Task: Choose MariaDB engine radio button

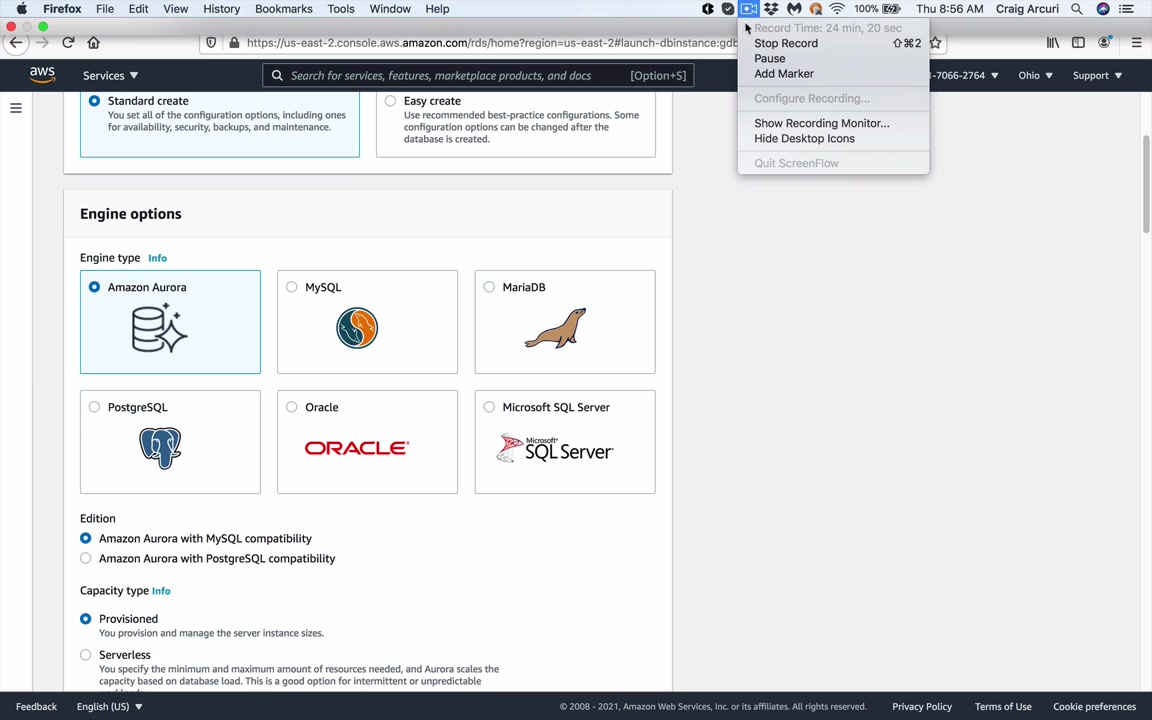Action: (x=489, y=287)
